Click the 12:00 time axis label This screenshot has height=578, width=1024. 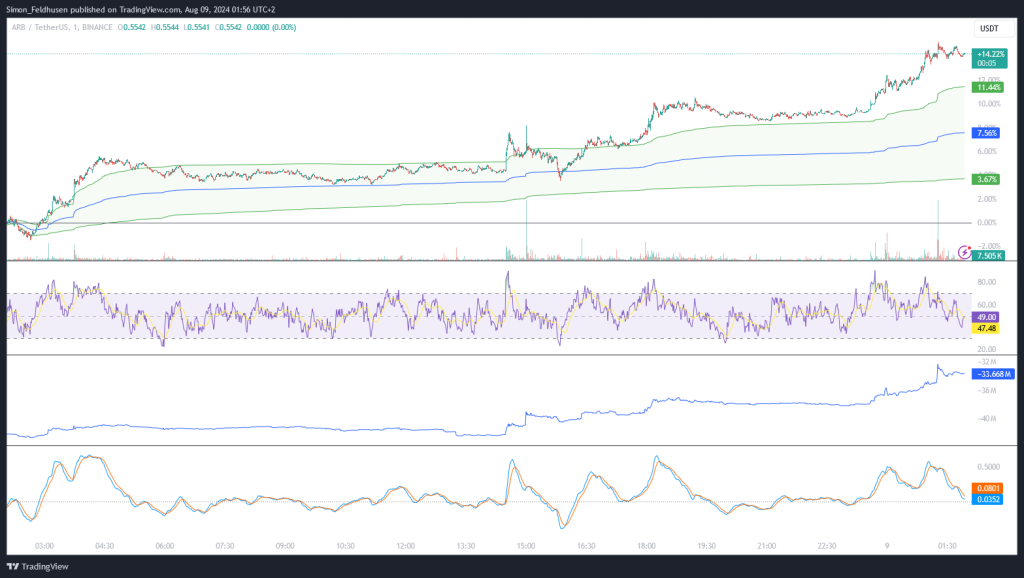pos(406,546)
